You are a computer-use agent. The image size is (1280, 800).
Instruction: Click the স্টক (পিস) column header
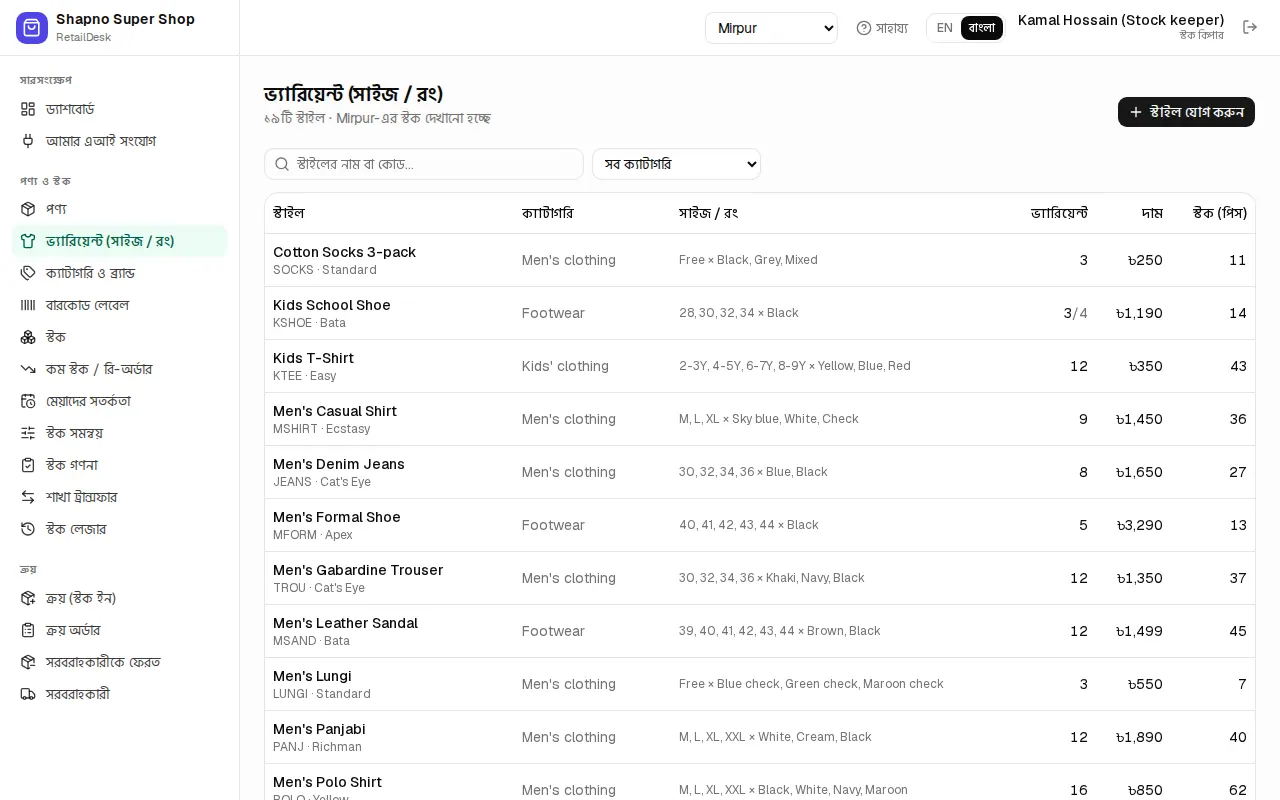[1220, 213]
